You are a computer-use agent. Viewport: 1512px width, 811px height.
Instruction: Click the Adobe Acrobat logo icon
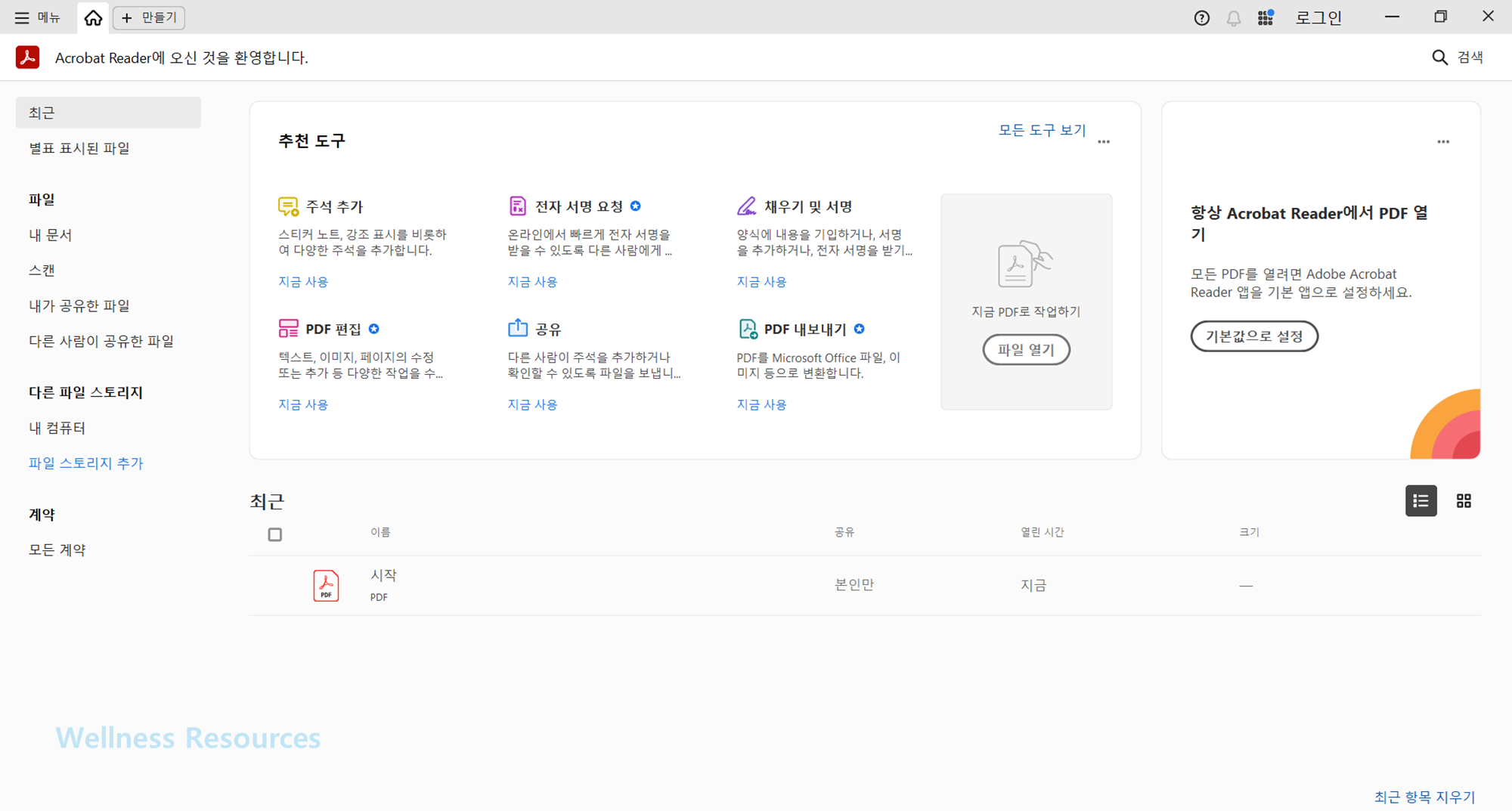tap(28, 57)
